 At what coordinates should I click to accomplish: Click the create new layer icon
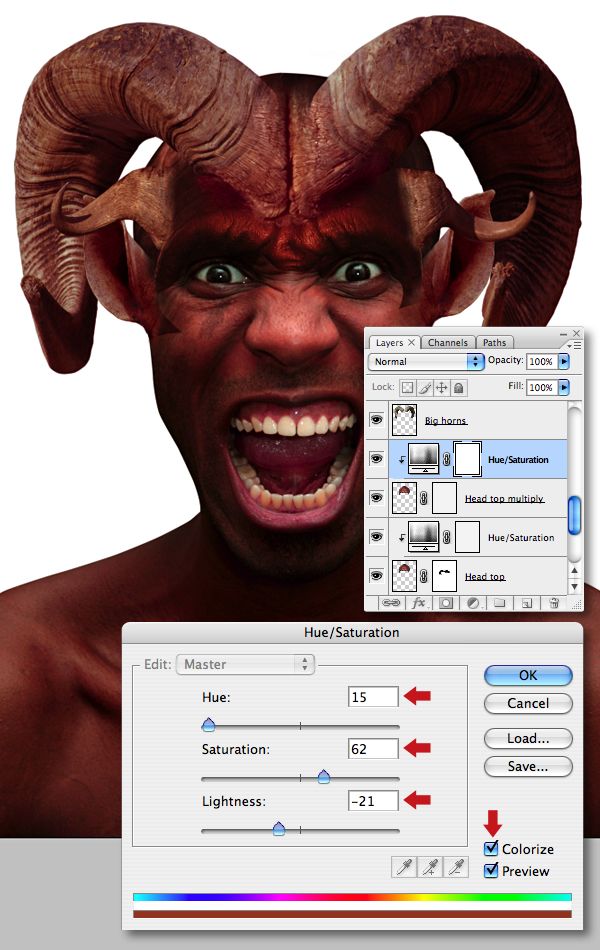(527, 603)
